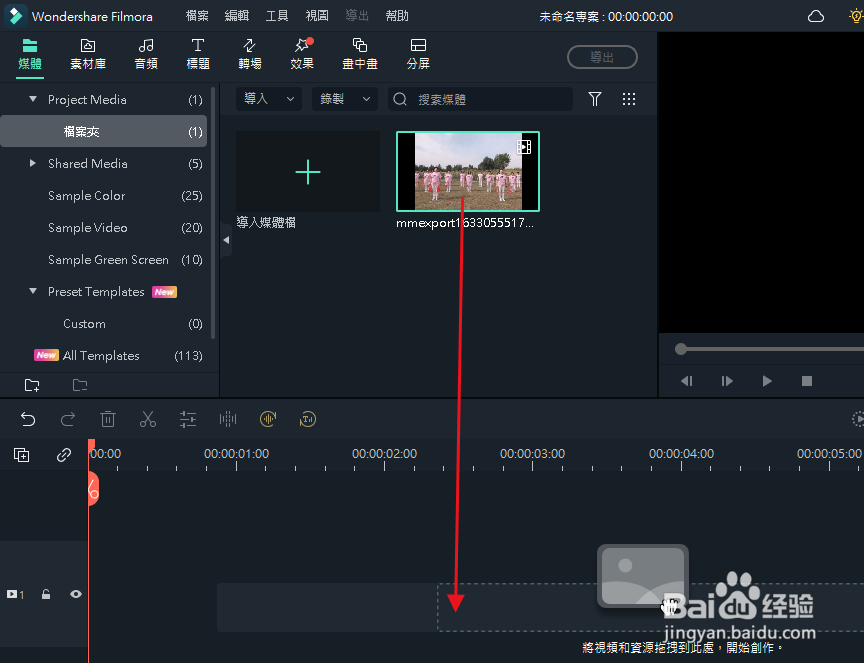Click the media panel vertical scrollbar
The height and width of the screenshot is (663, 864).
pos(213,212)
